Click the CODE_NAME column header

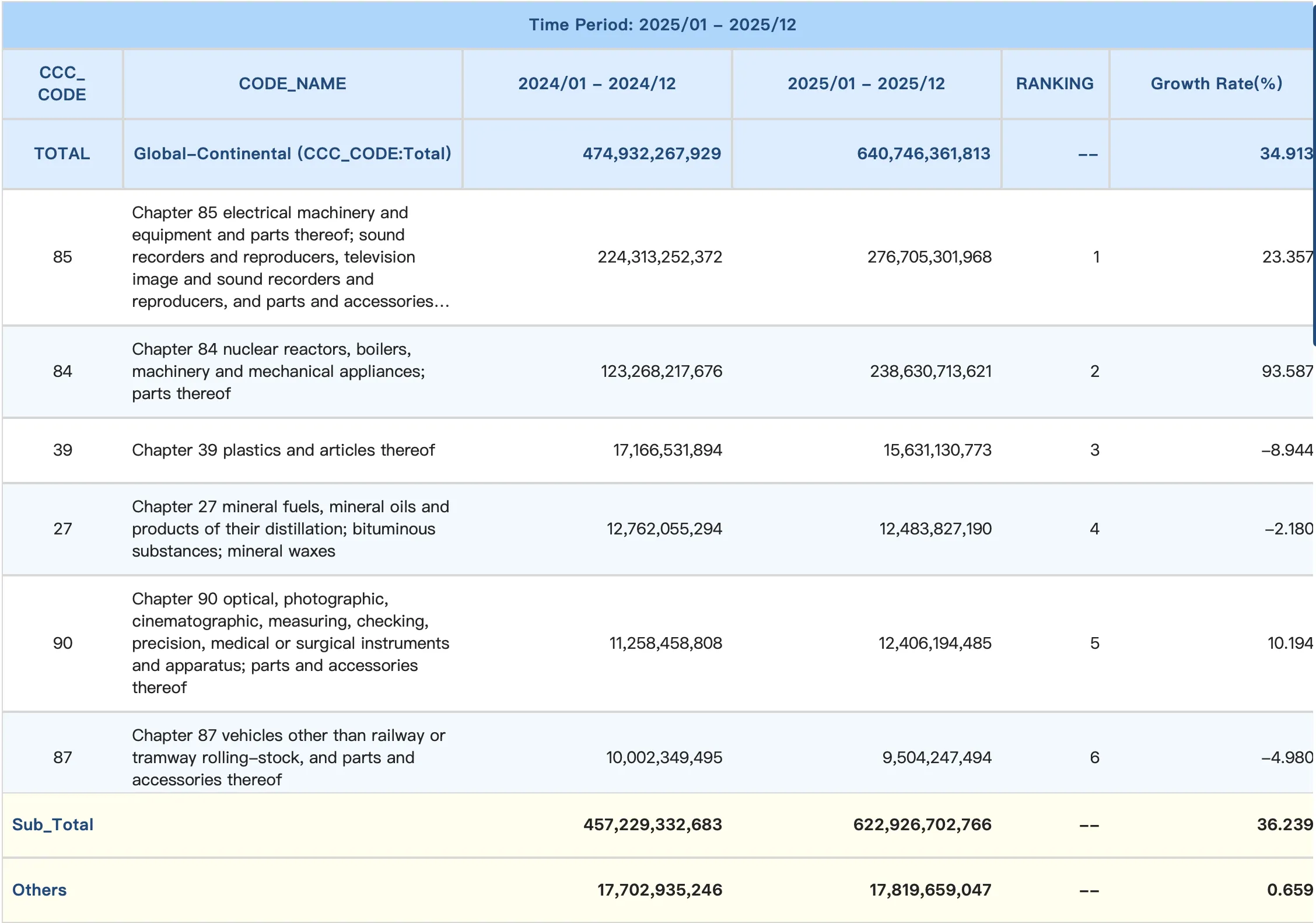coord(292,83)
